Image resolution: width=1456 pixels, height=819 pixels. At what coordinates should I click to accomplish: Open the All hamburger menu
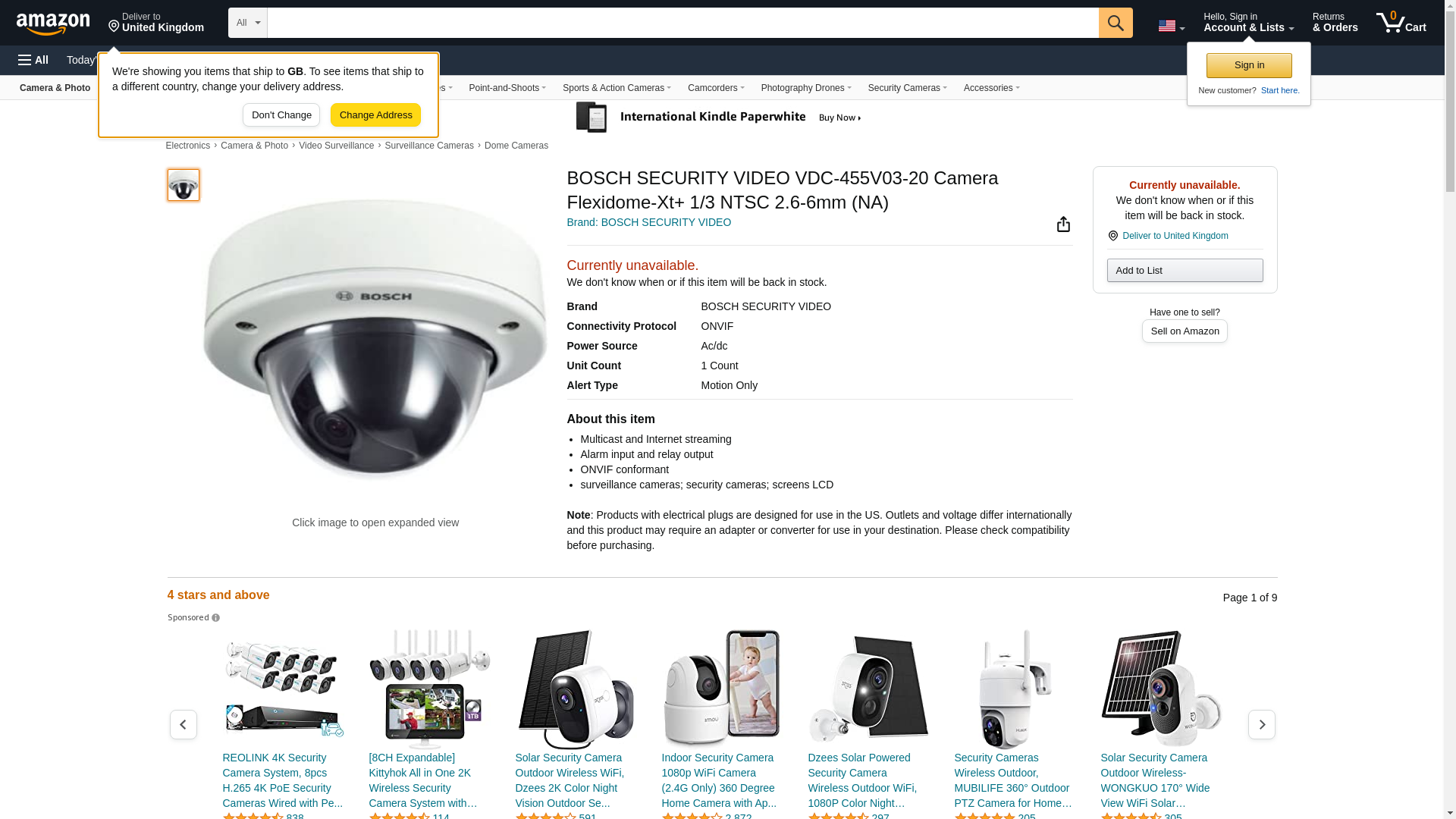pos(33,60)
